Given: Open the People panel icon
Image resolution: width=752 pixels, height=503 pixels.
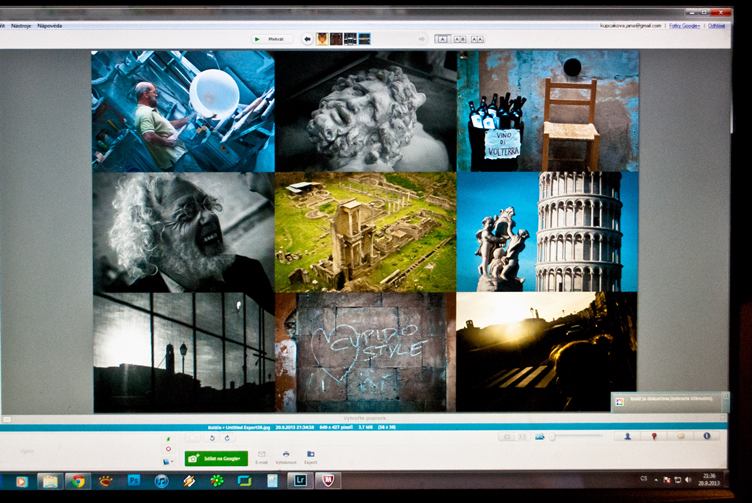Looking at the screenshot, I should click(x=627, y=436).
